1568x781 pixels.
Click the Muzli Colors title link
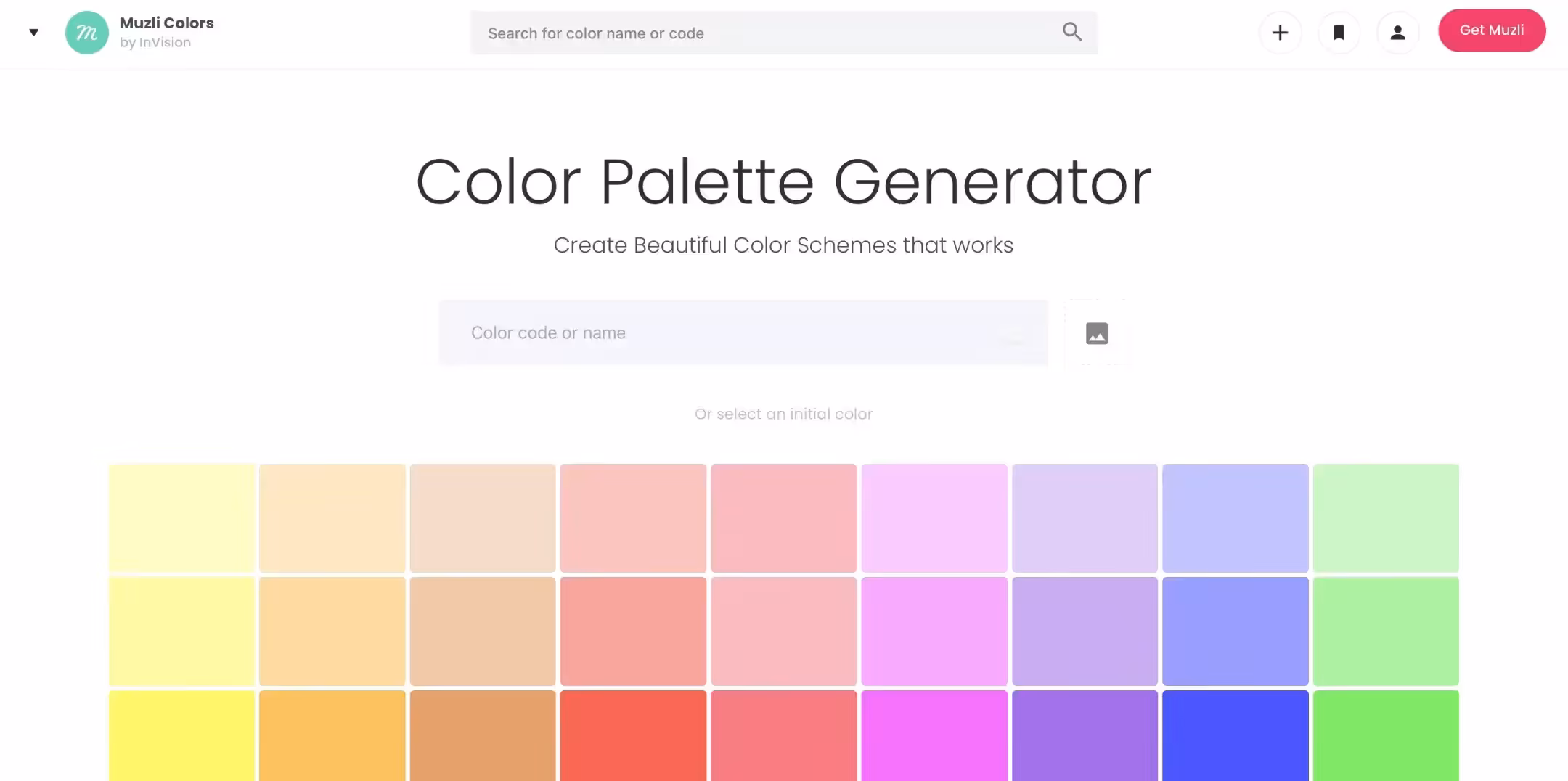(166, 23)
